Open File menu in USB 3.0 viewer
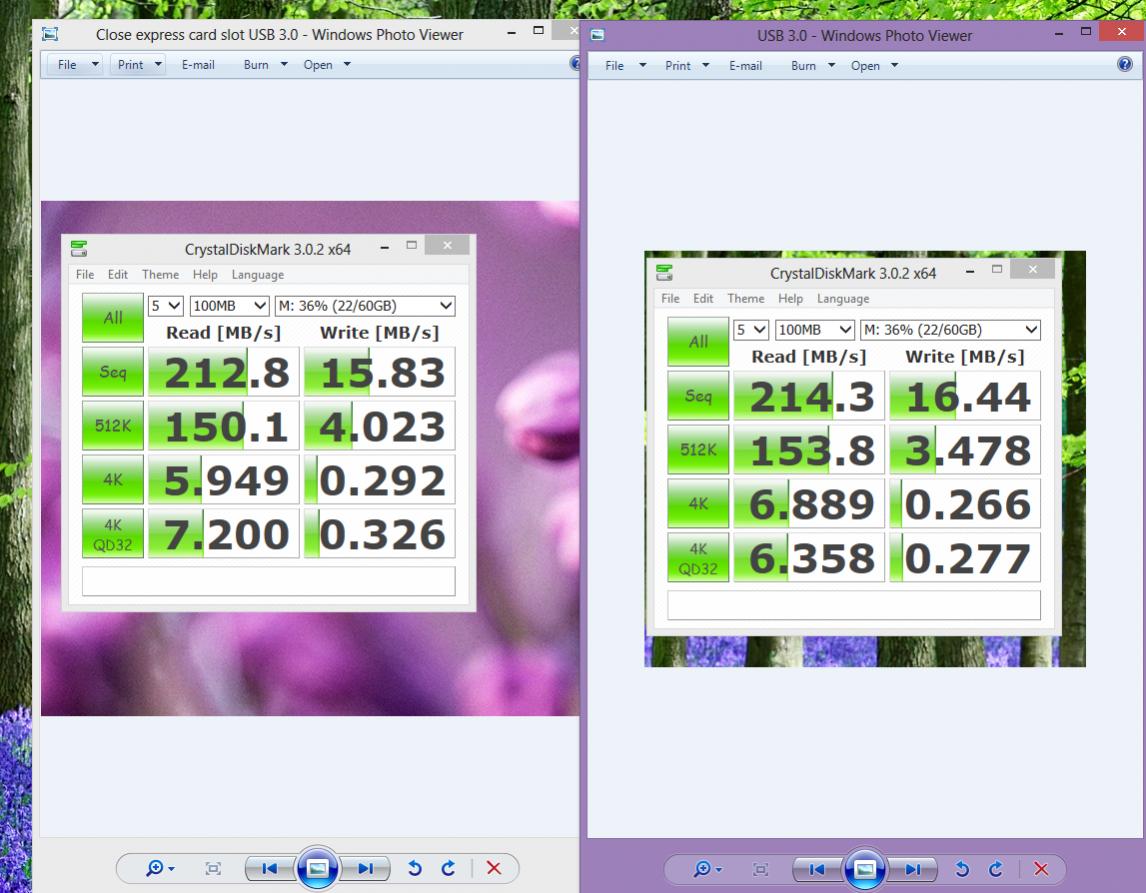Screen dimensions: 1146x893 pos(625,66)
